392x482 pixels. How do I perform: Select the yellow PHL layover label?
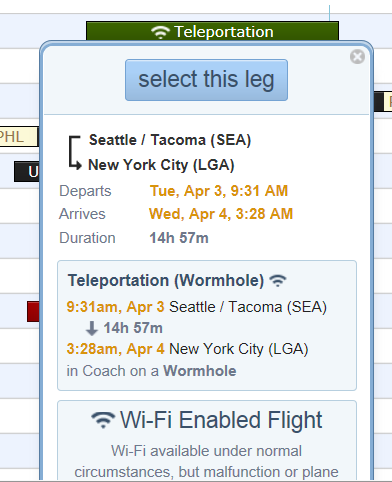19,137
